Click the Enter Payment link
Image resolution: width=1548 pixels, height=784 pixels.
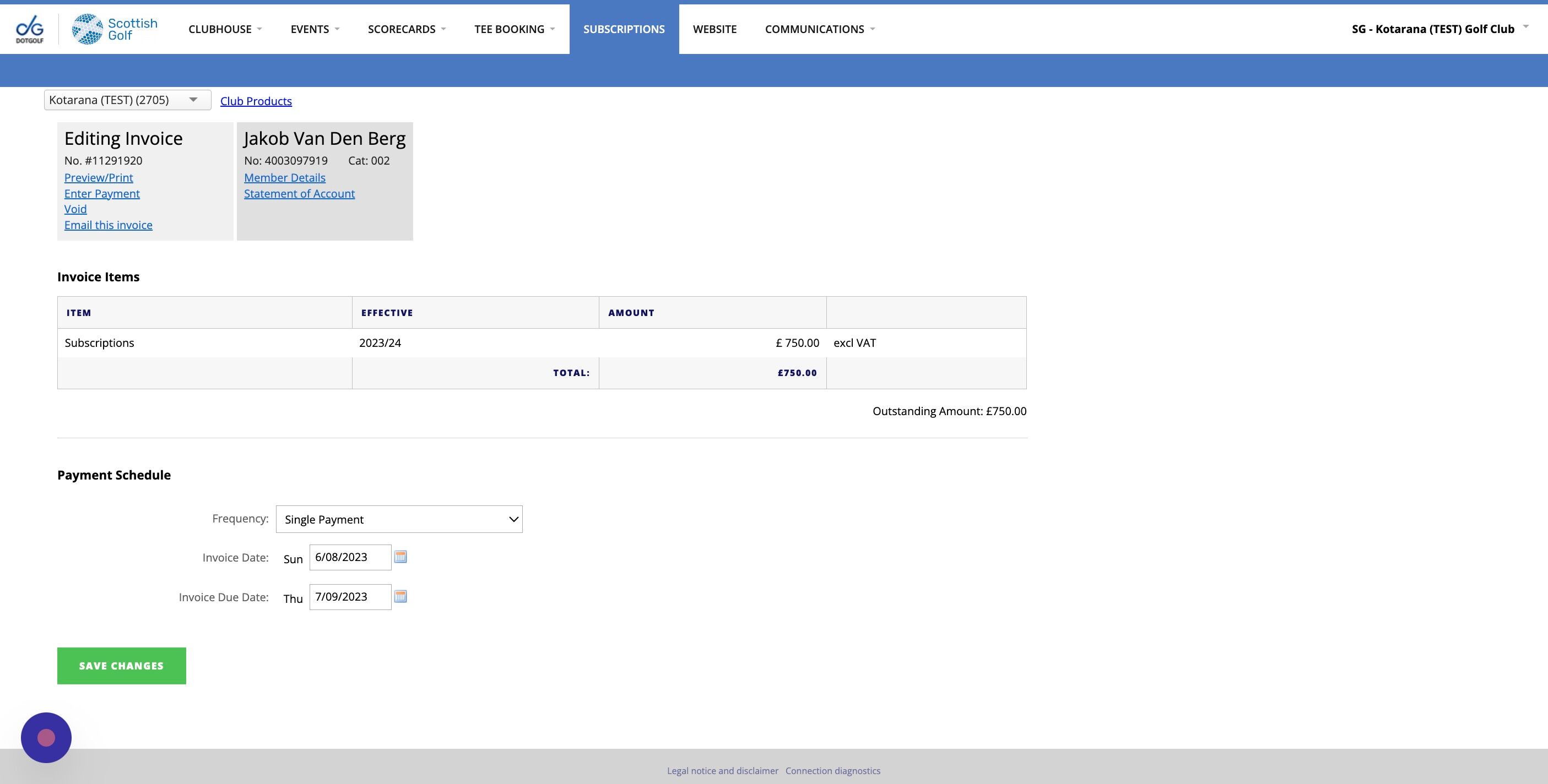pyautogui.click(x=102, y=193)
